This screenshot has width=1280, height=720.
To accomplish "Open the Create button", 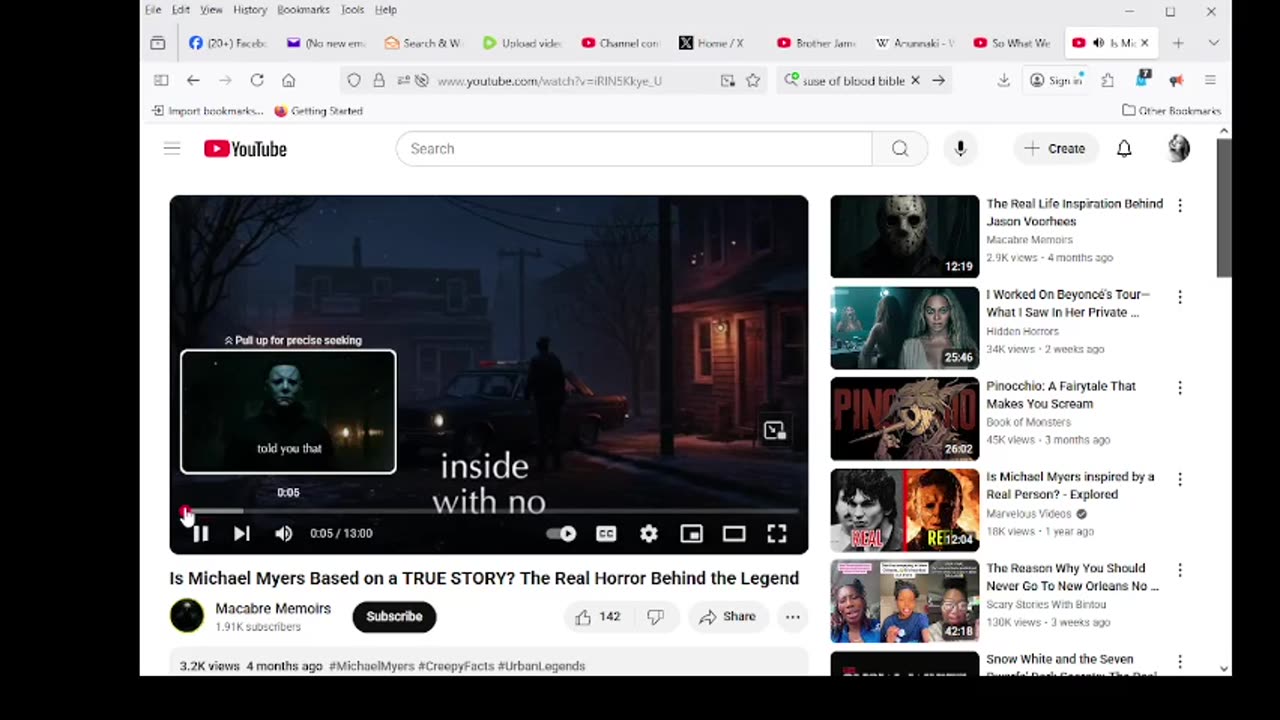I will 1054,149.
